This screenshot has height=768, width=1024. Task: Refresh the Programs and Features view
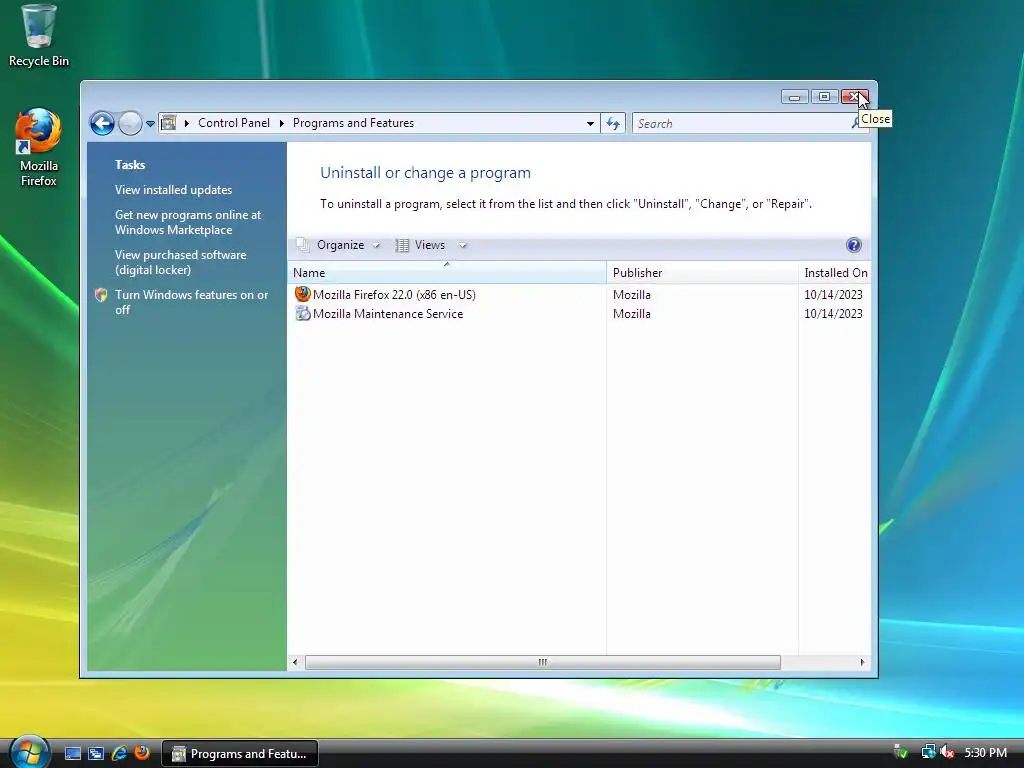[613, 123]
